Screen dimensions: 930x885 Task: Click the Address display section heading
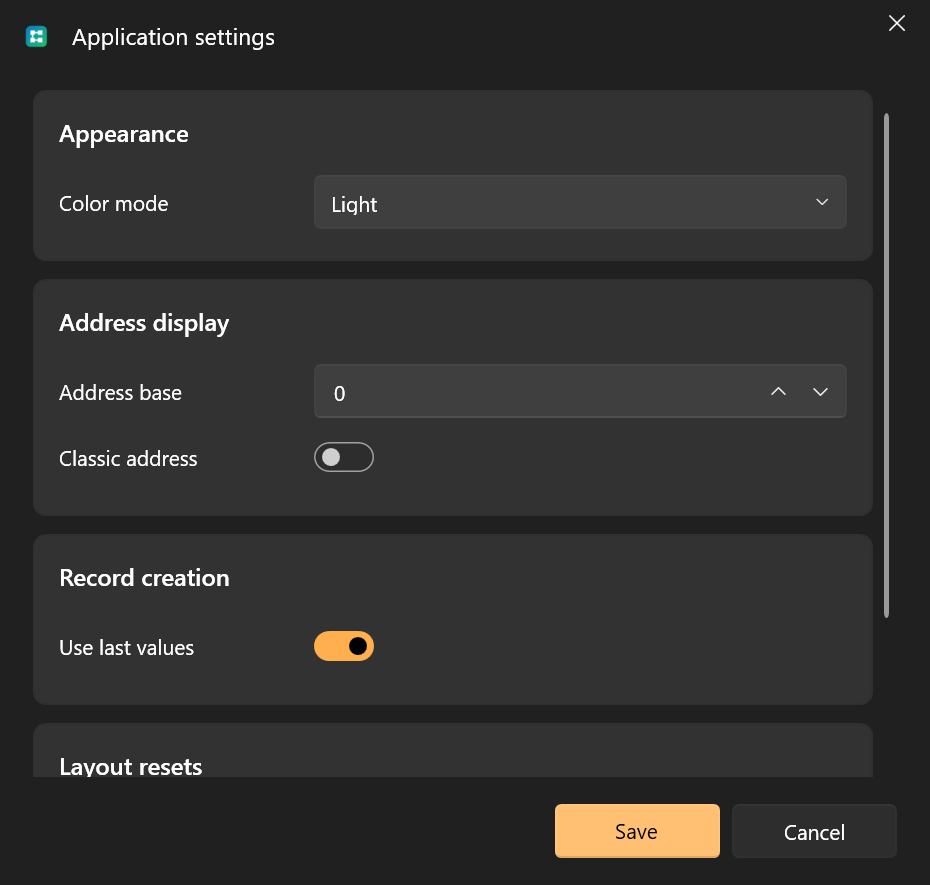[x=144, y=323]
